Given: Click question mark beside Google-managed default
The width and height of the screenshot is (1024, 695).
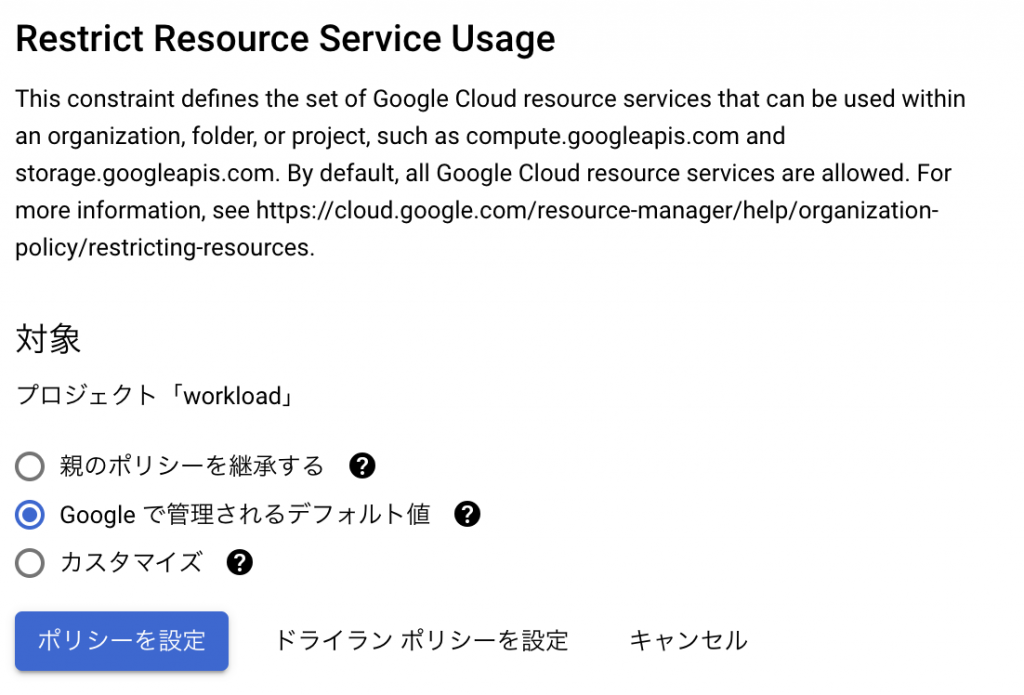Looking at the screenshot, I should (467, 514).
